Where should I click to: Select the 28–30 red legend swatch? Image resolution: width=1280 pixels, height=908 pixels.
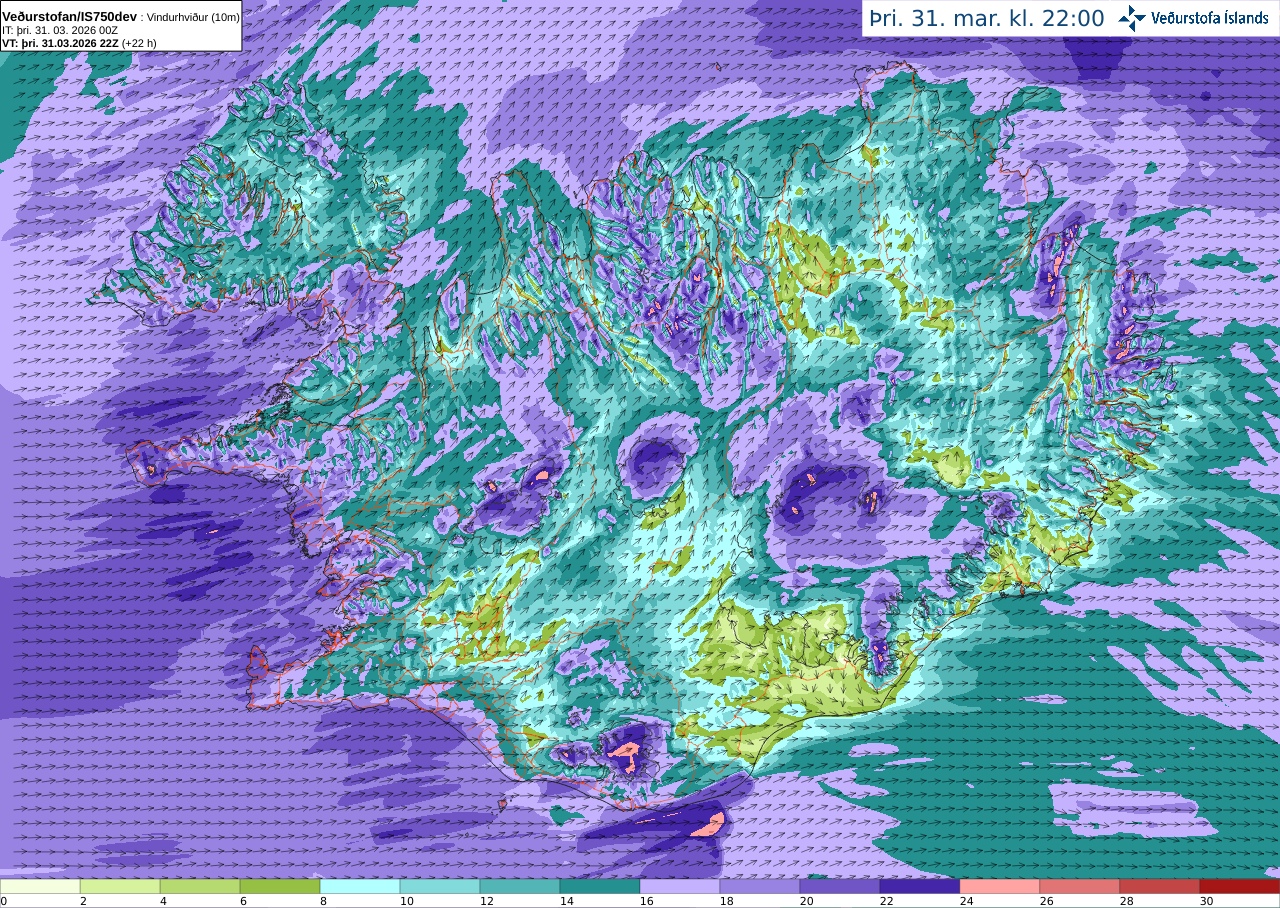1160,886
